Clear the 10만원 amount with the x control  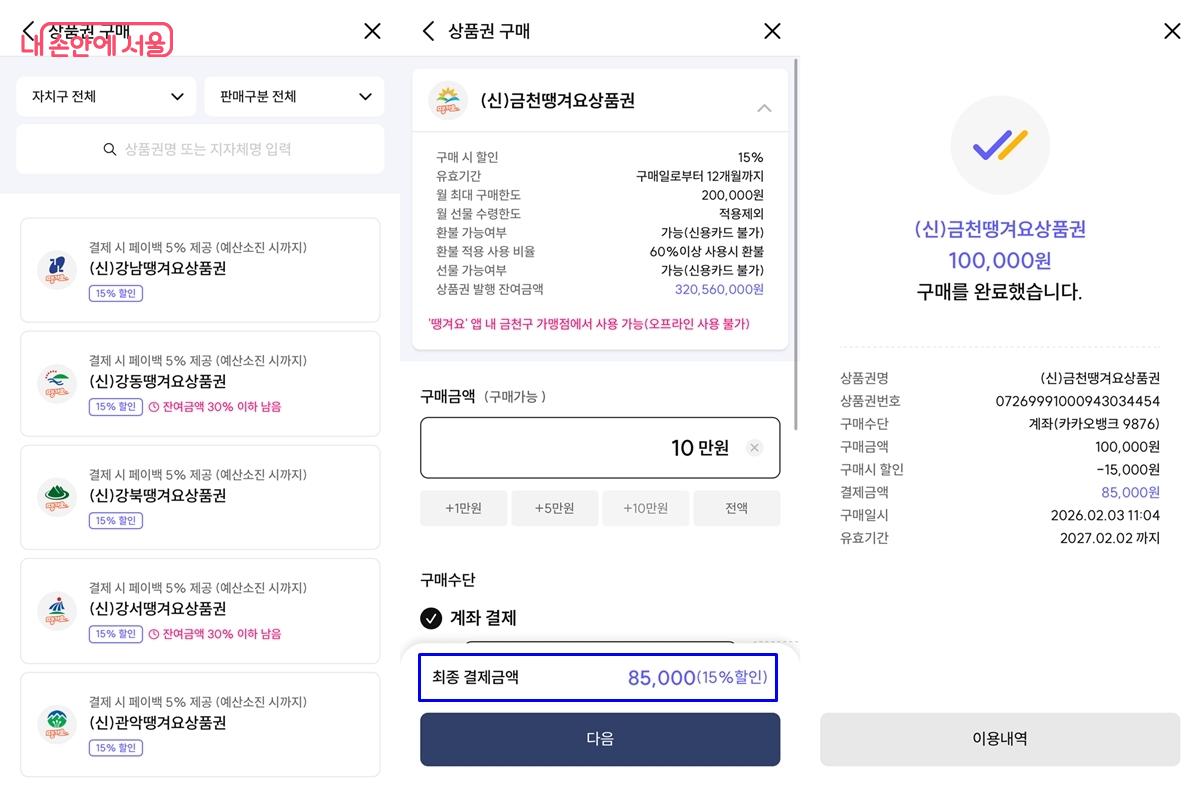[x=754, y=448]
